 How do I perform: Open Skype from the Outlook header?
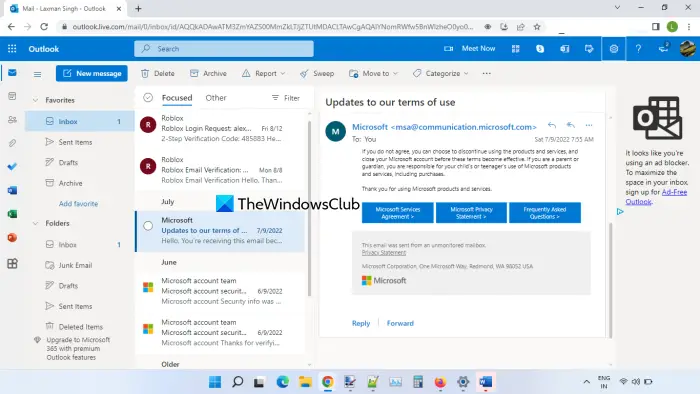[x=540, y=49]
